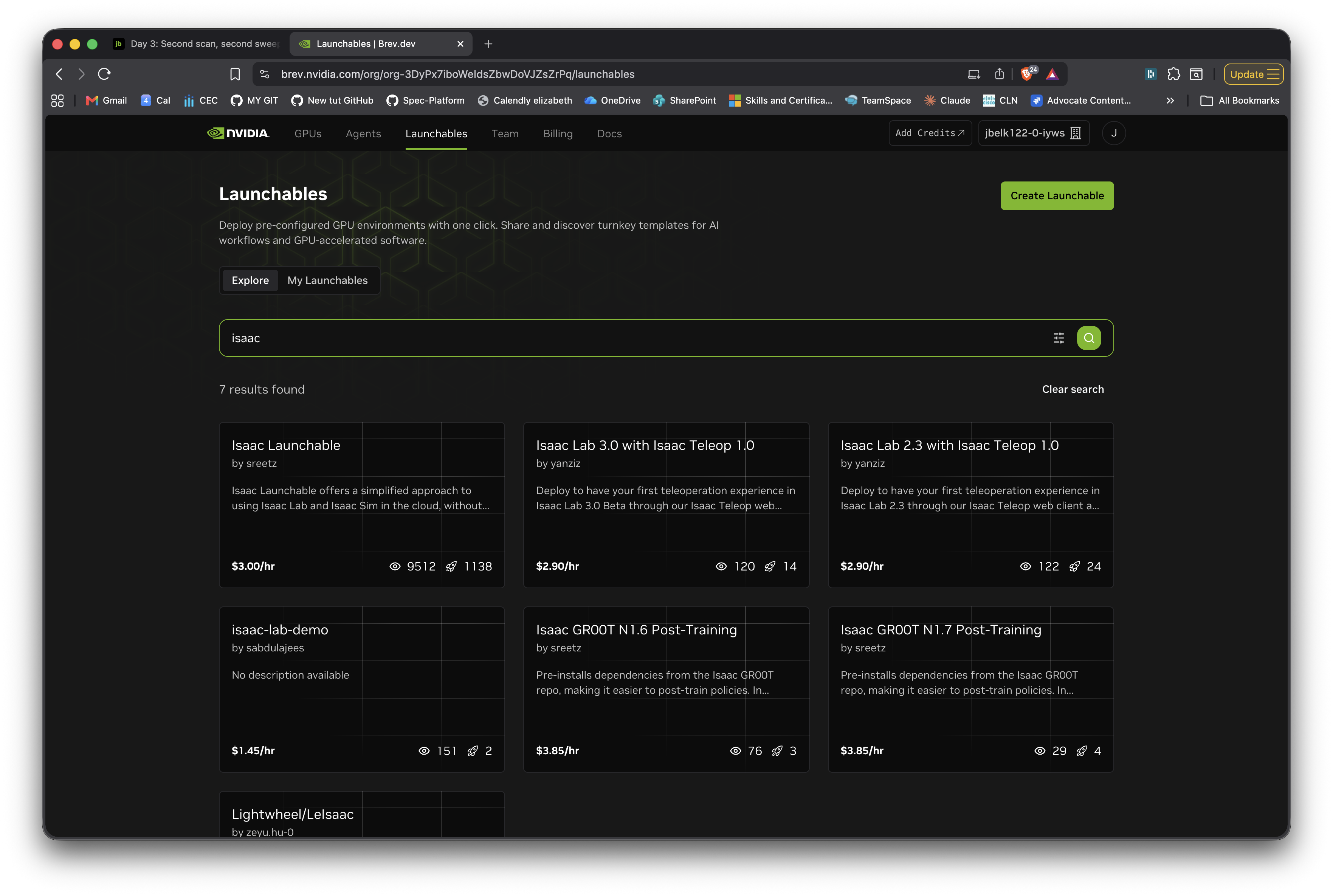
Task: Close the Launchables Brev.dev tab
Action: click(460, 44)
